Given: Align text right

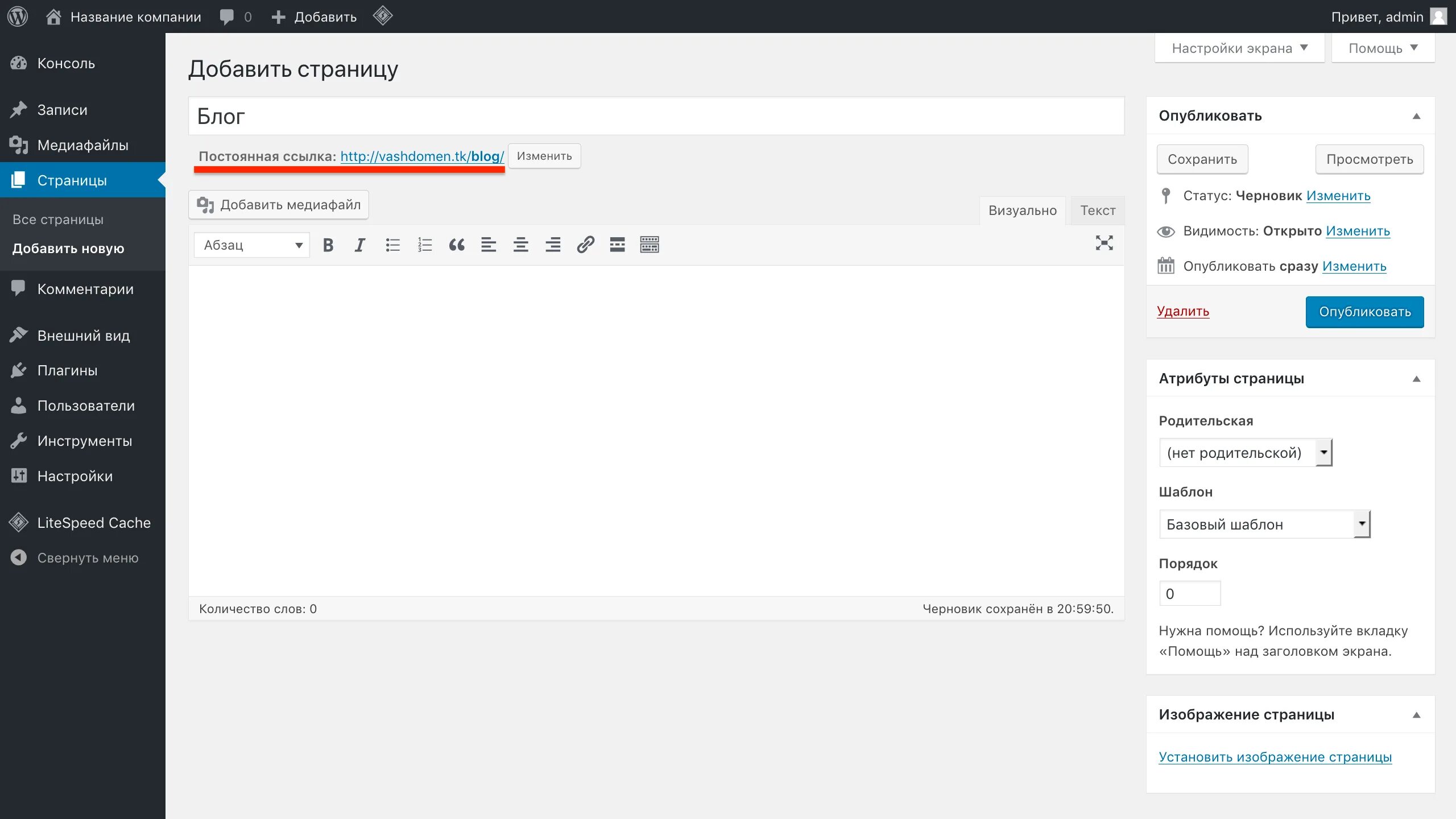Looking at the screenshot, I should point(553,245).
